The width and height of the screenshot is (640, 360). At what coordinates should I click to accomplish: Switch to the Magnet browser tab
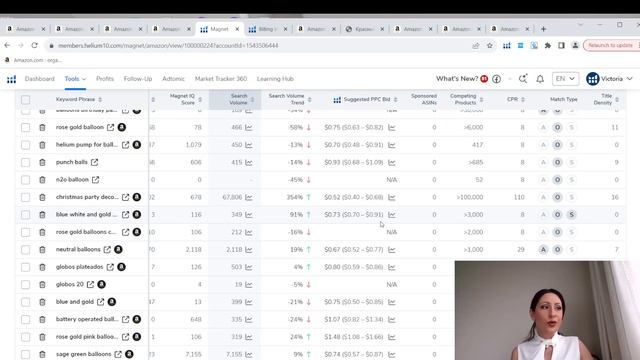click(220, 29)
